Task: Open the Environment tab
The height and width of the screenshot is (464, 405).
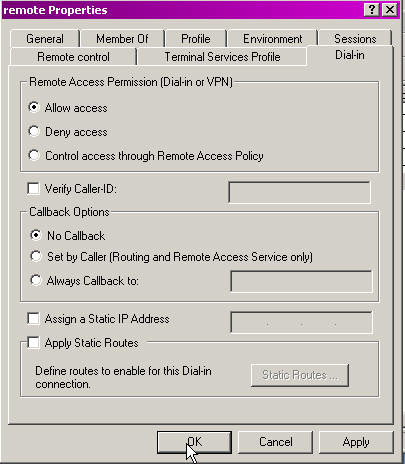Action: tap(272, 39)
